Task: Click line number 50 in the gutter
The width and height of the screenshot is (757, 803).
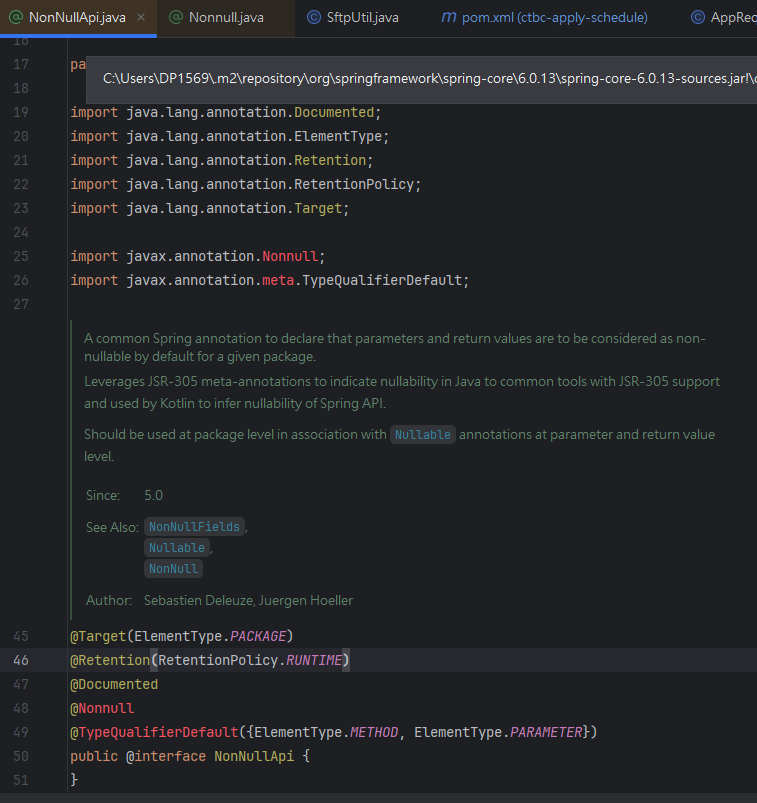Action: [21, 756]
